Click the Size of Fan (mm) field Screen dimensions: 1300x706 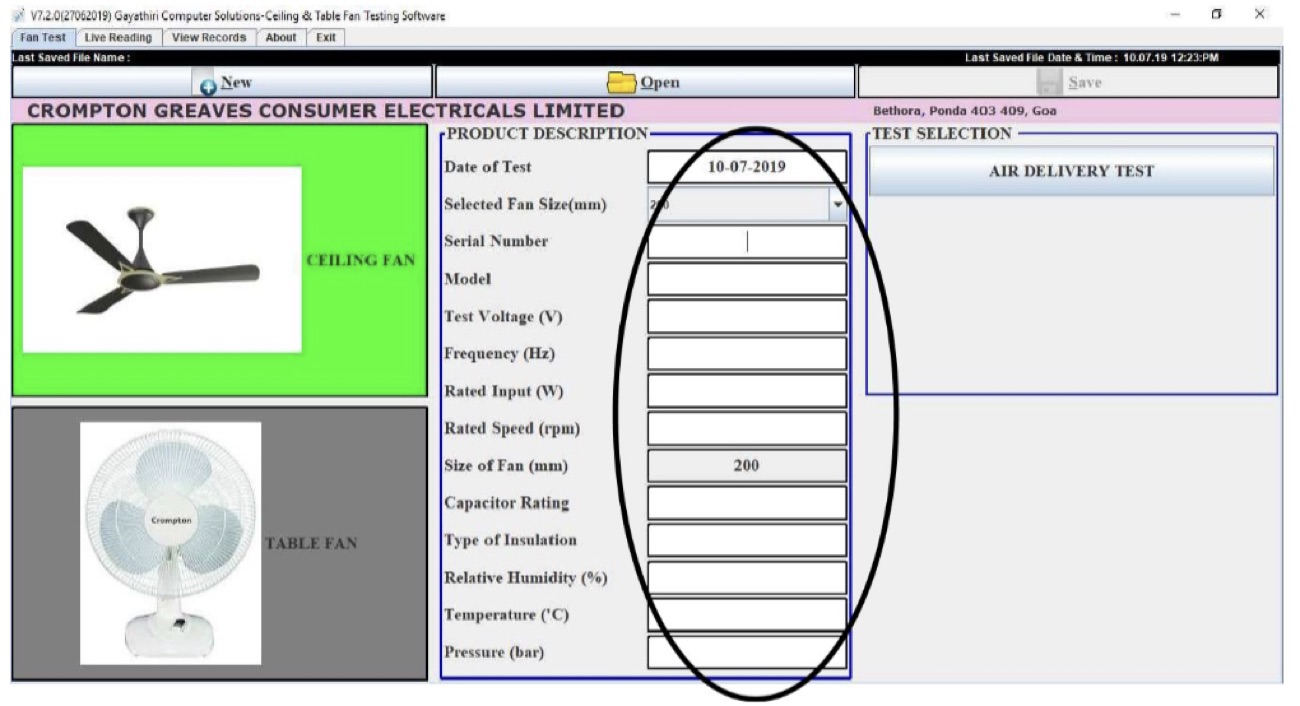[x=747, y=466]
